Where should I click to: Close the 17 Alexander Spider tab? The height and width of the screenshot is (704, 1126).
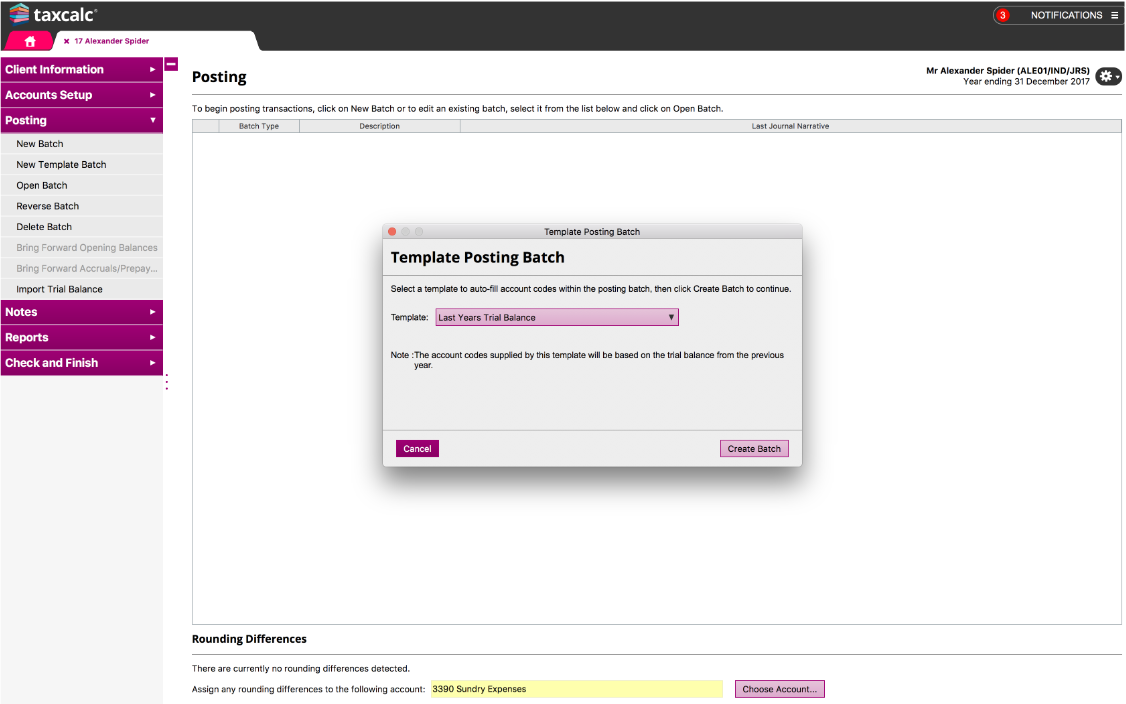[66, 41]
